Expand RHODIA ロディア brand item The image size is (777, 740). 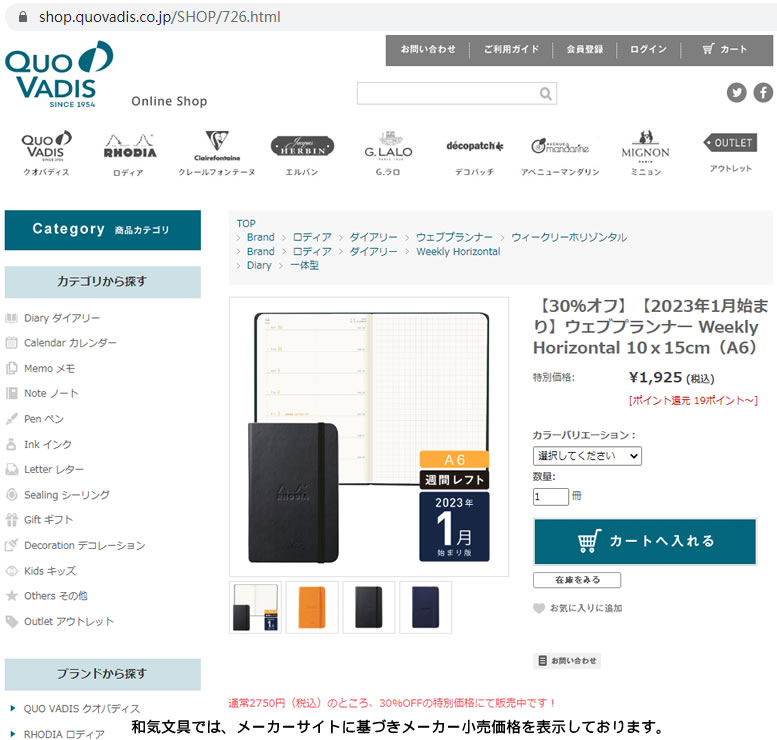coord(58,734)
